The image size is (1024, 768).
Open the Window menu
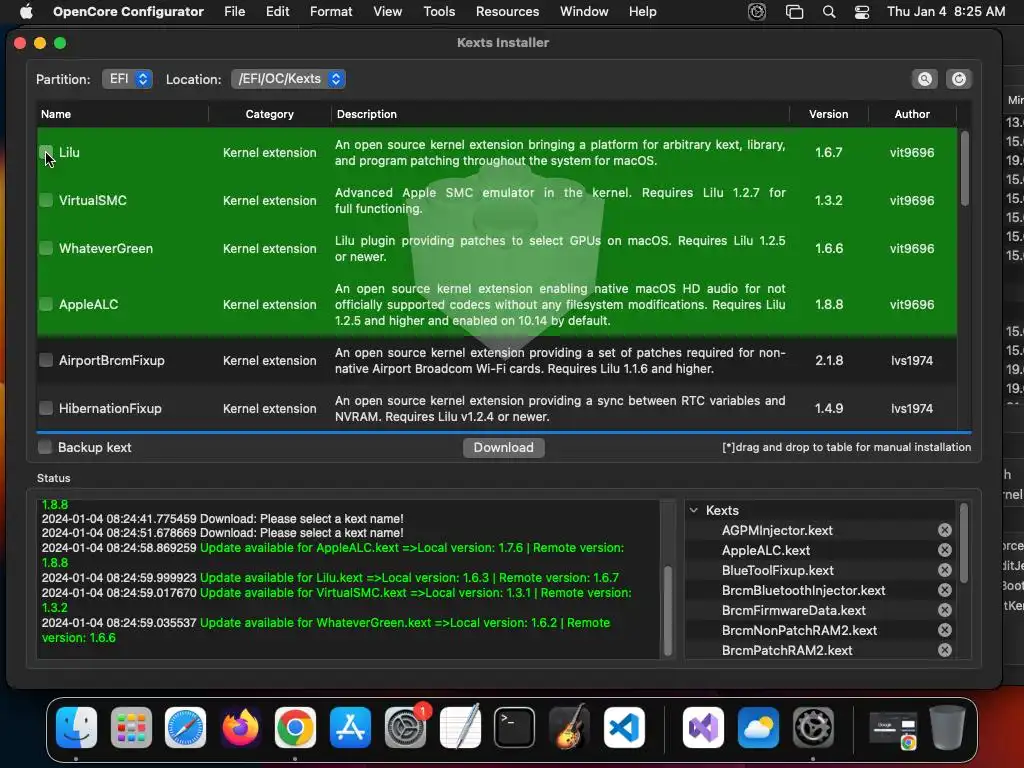coord(584,12)
